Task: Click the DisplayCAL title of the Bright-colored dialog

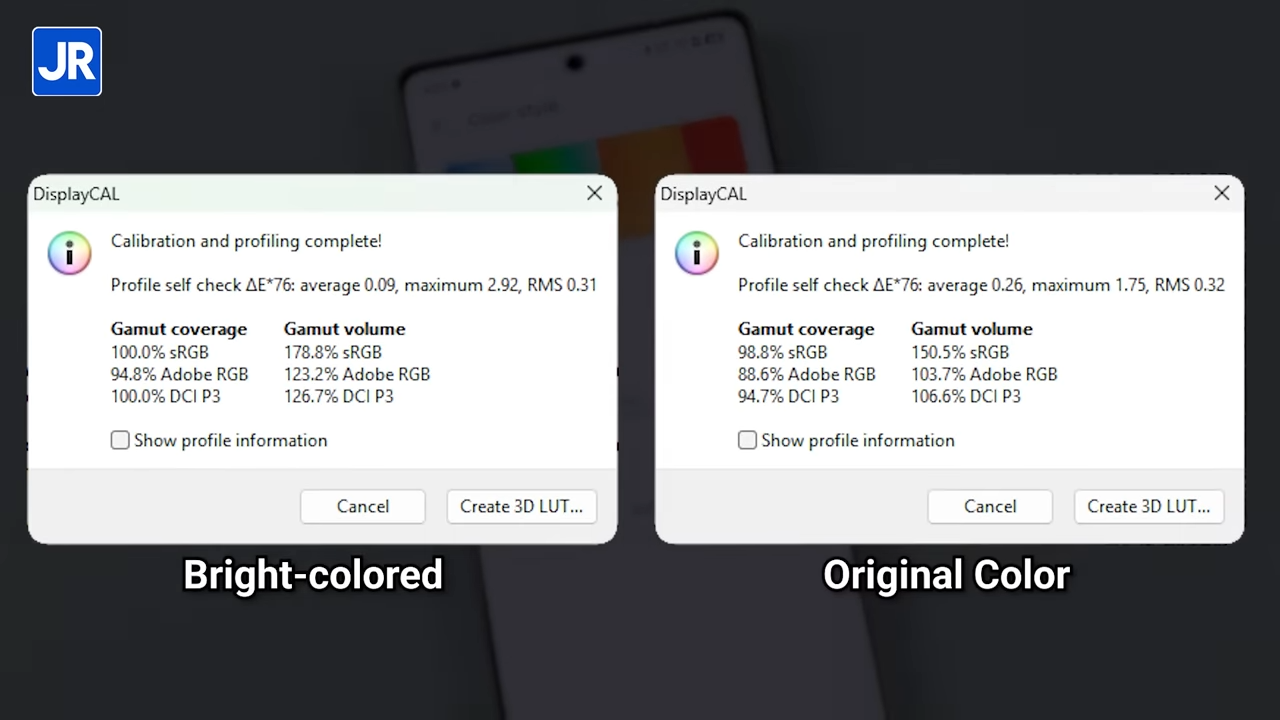Action: (x=76, y=194)
